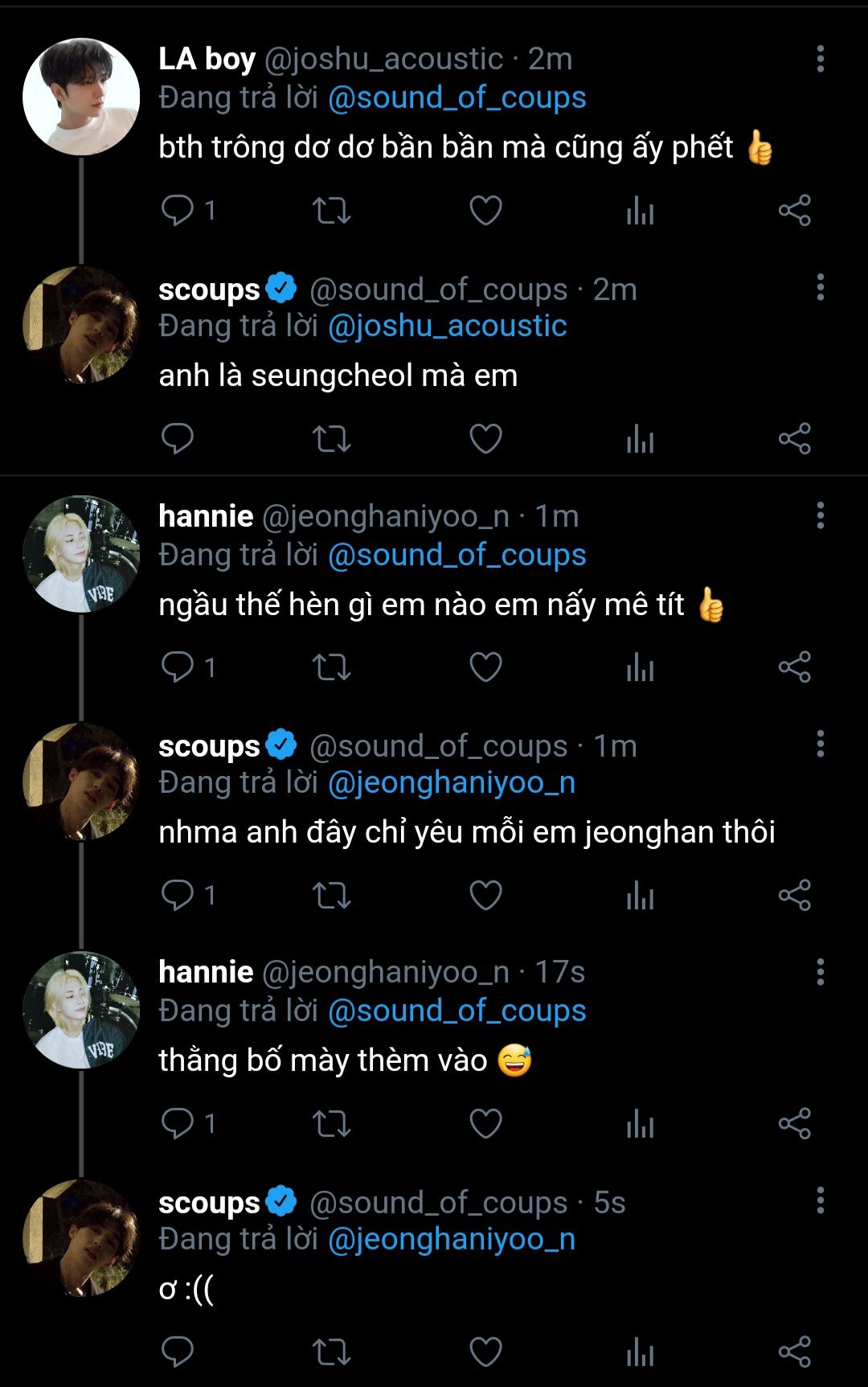Reply to LA boy's thumbs-up tweet
Screen dimensions: 868x1387
tap(178, 211)
